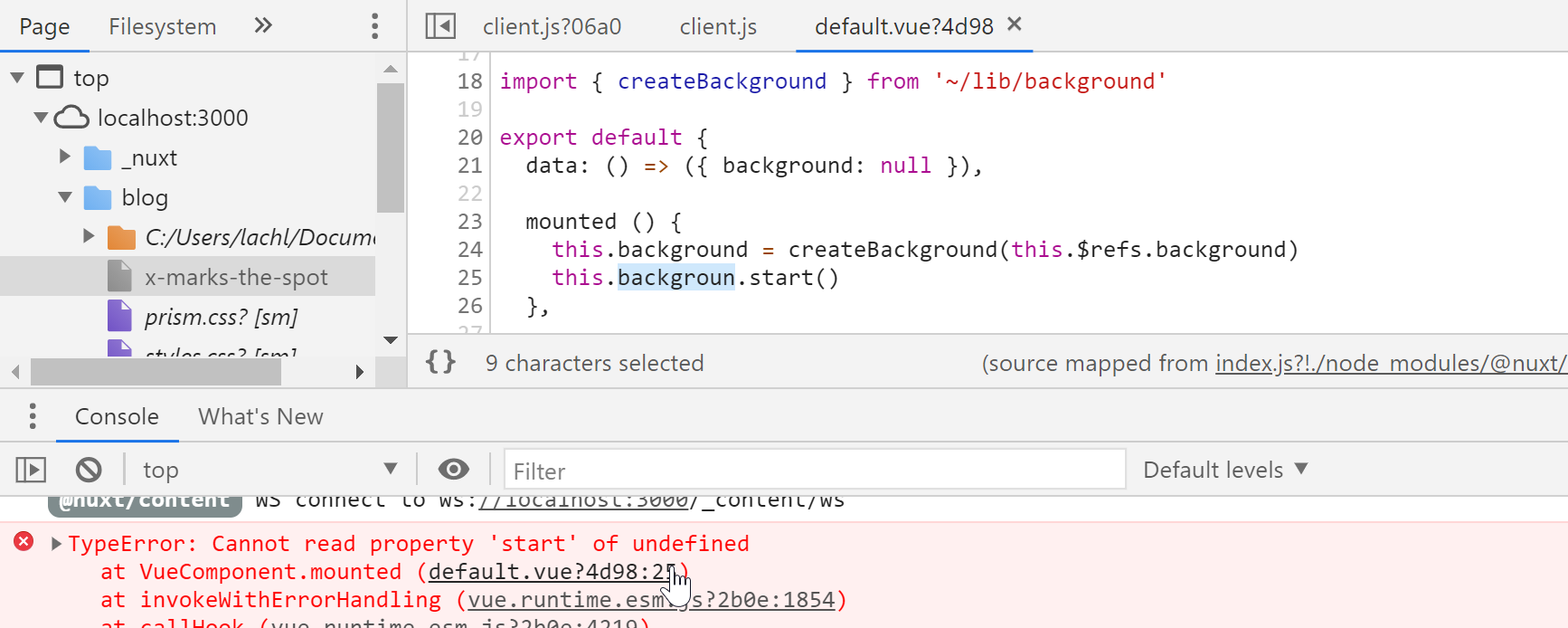Click the eye icon for live expressions
1568x628 pixels.
(x=453, y=469)
